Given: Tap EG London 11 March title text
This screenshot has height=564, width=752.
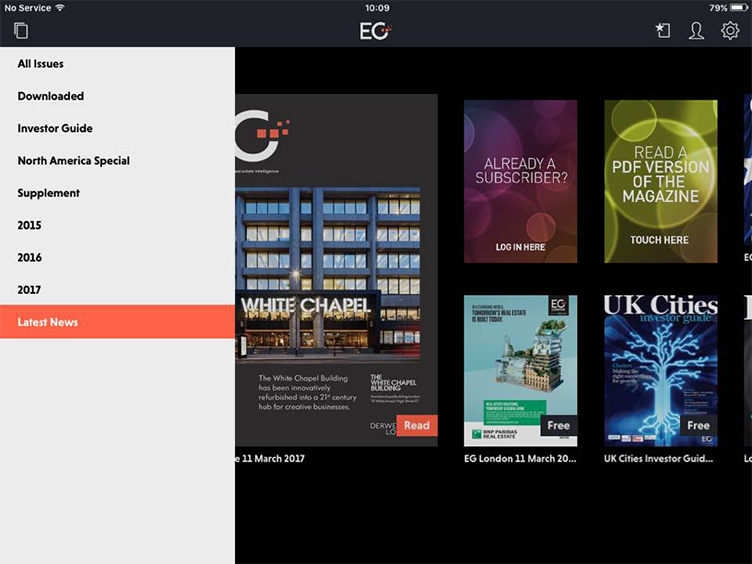Looking at the screenshot, I should click(x=520, y=458).
